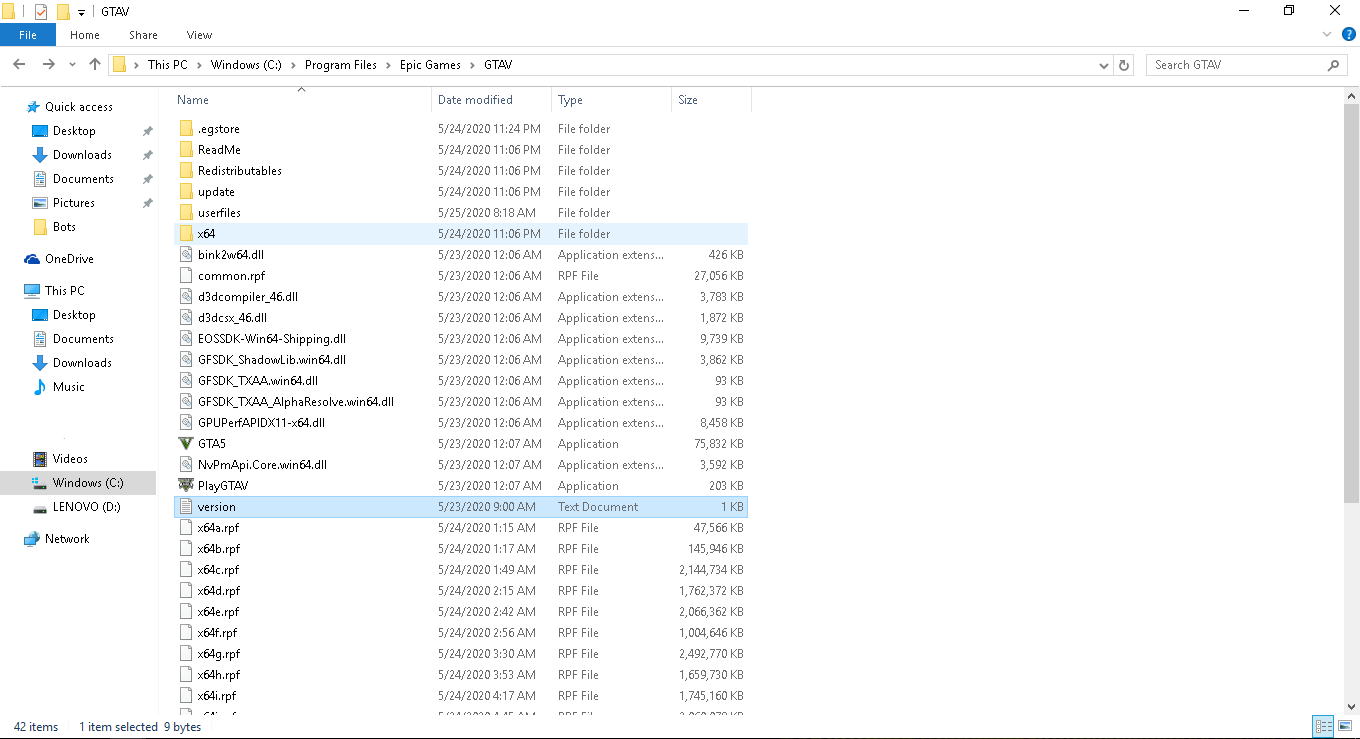Navigate up to the Epic Games folder

[x=94, y=64]
